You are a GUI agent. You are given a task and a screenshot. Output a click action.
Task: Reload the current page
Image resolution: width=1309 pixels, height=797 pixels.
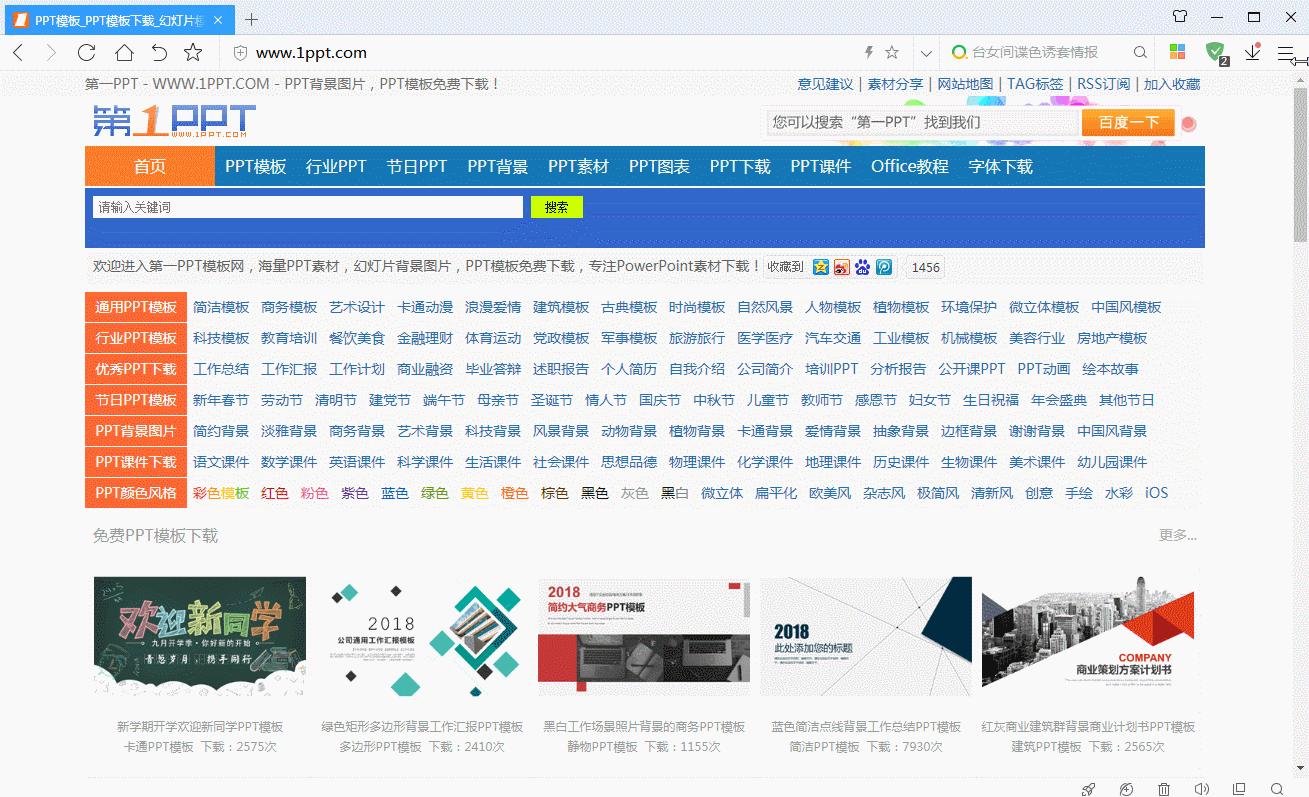point(87,53)
